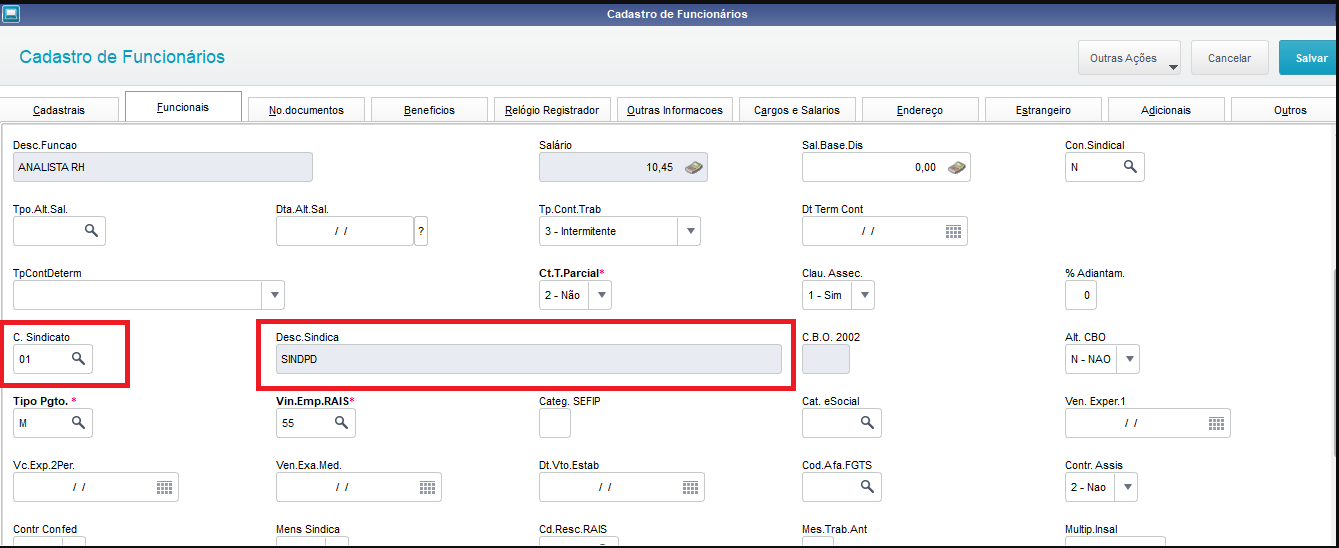Go to the Endereço tab
The width and height of the screenshot is (1339, 548).
tap(920, 110)
